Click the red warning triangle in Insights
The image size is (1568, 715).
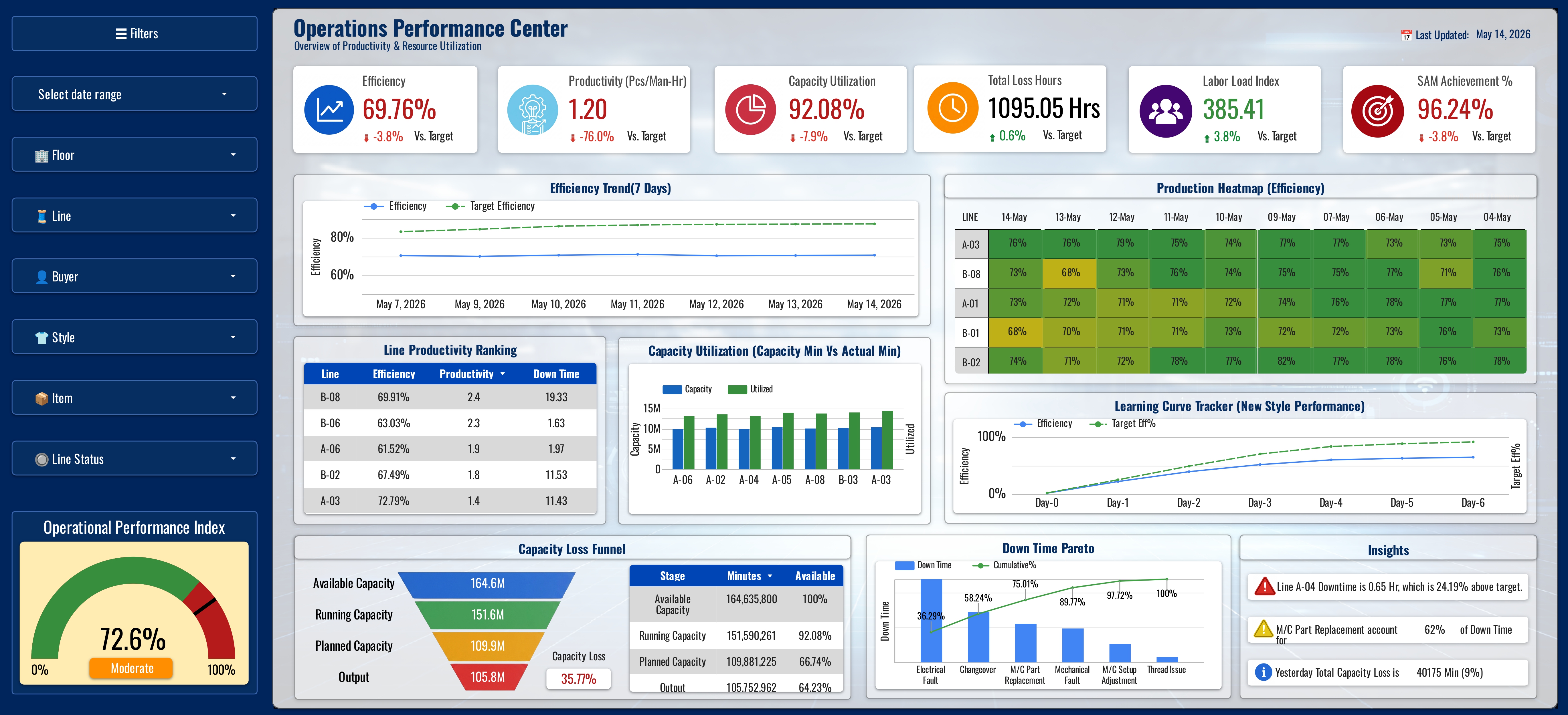pos(1264,587)
